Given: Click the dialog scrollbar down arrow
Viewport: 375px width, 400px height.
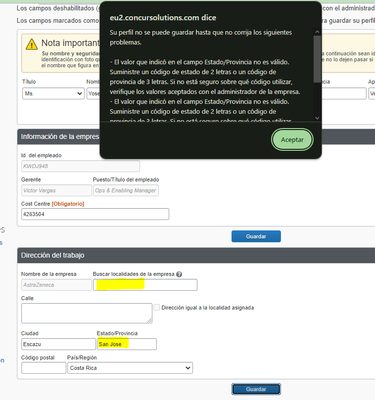Looking at the screenshot, I should click(x=317, y=118).
